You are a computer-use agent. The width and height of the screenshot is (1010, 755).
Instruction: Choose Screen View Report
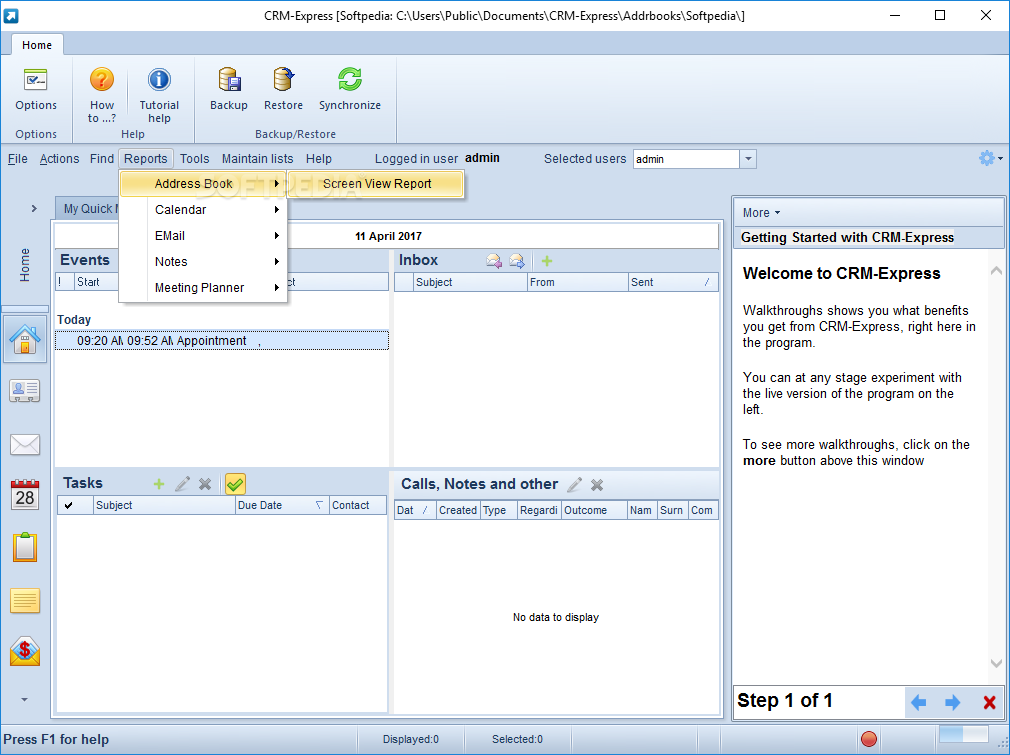pos(376,184)
